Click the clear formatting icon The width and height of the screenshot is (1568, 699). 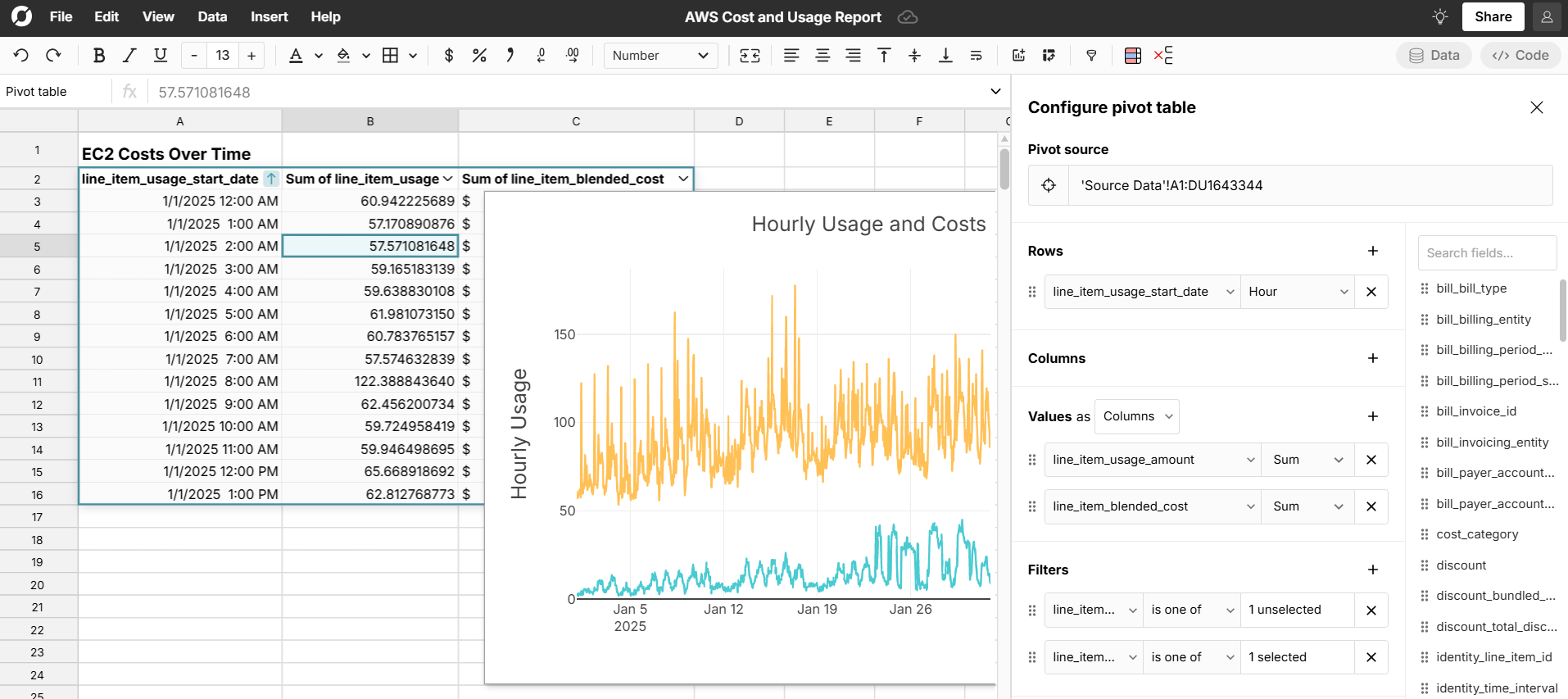[1163, 56]
